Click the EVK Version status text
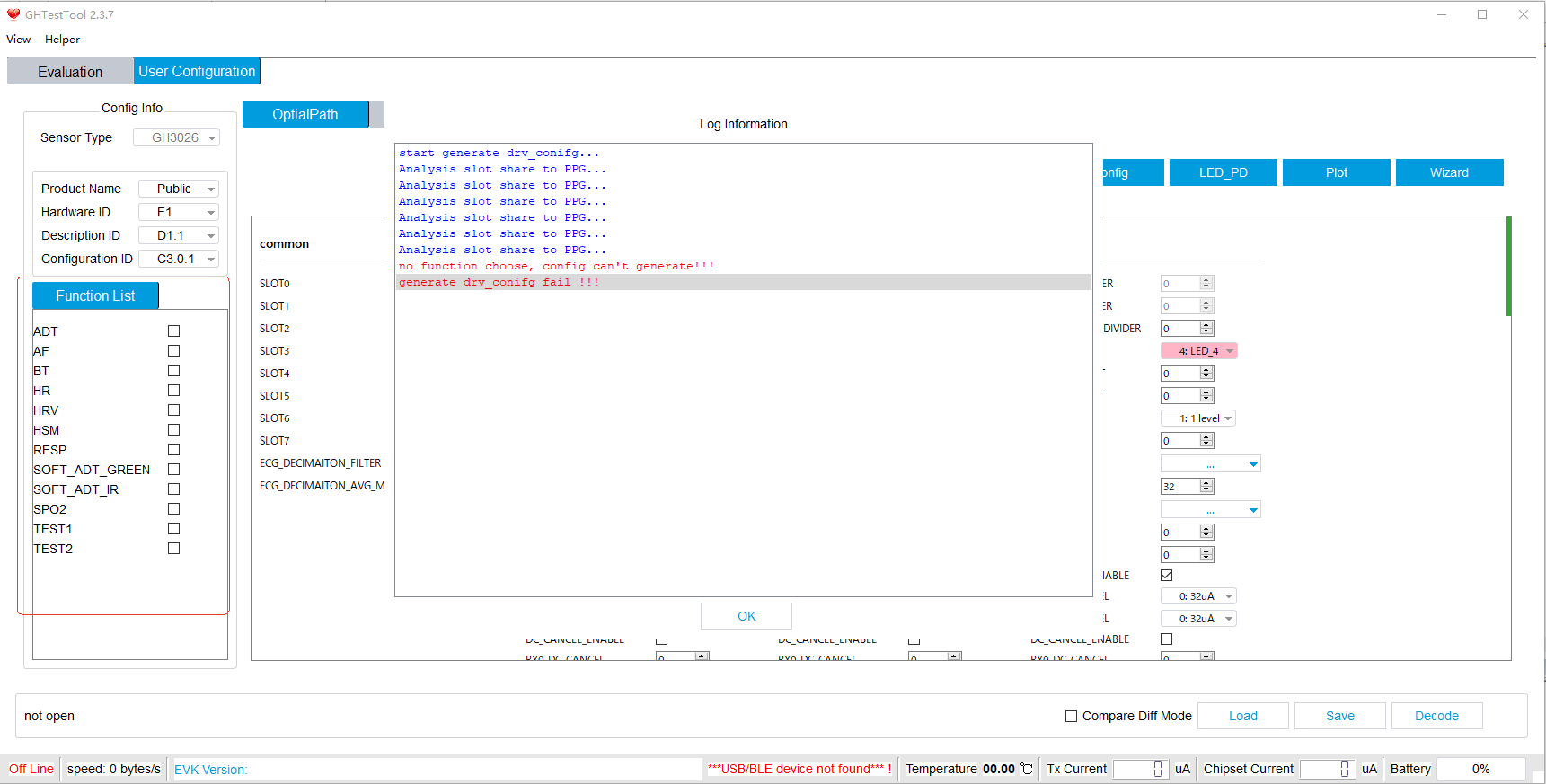This screenshot has width=1546, height=784. [x=210, y=770]
